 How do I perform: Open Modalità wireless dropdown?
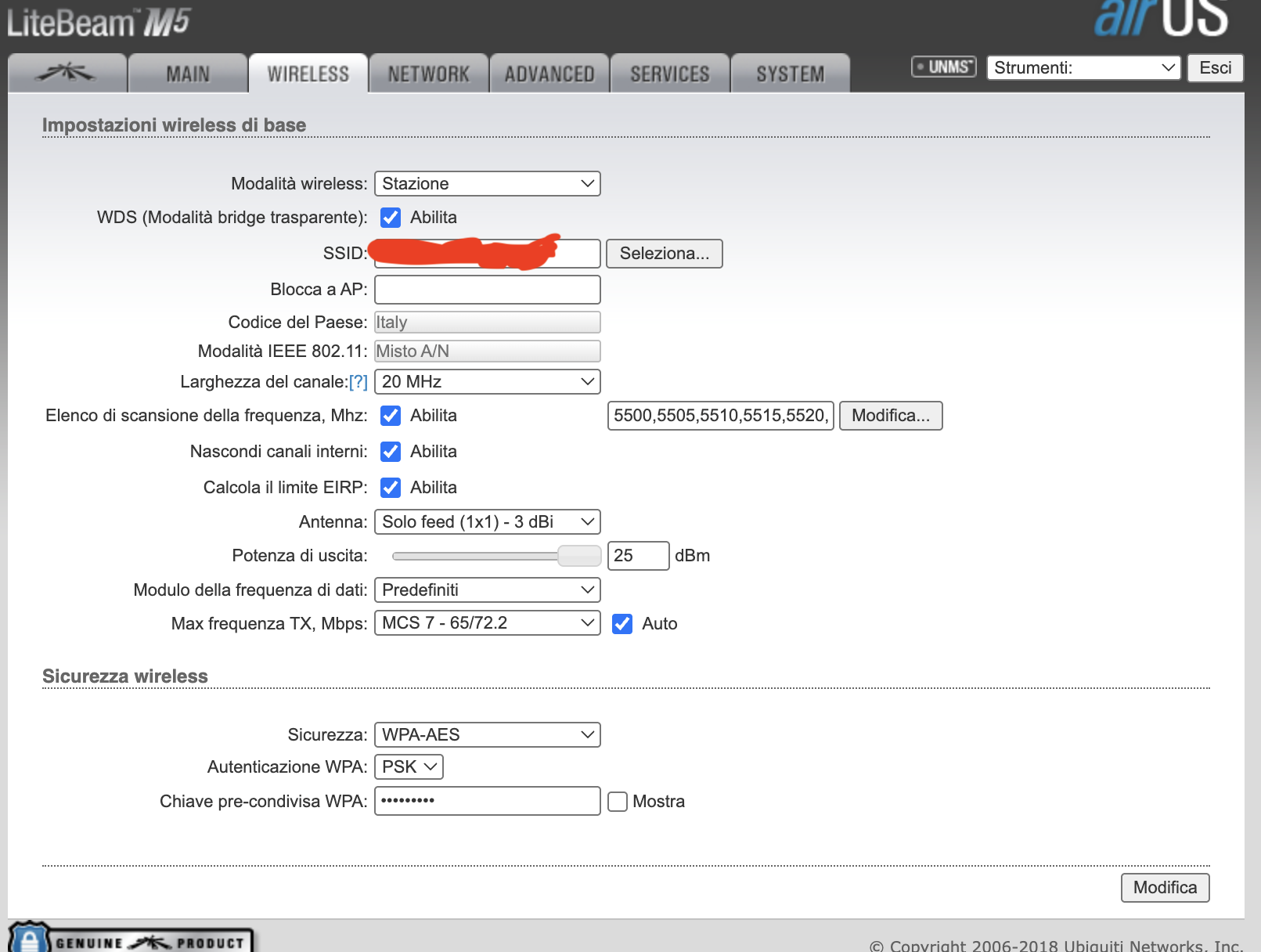click(487, 184)
